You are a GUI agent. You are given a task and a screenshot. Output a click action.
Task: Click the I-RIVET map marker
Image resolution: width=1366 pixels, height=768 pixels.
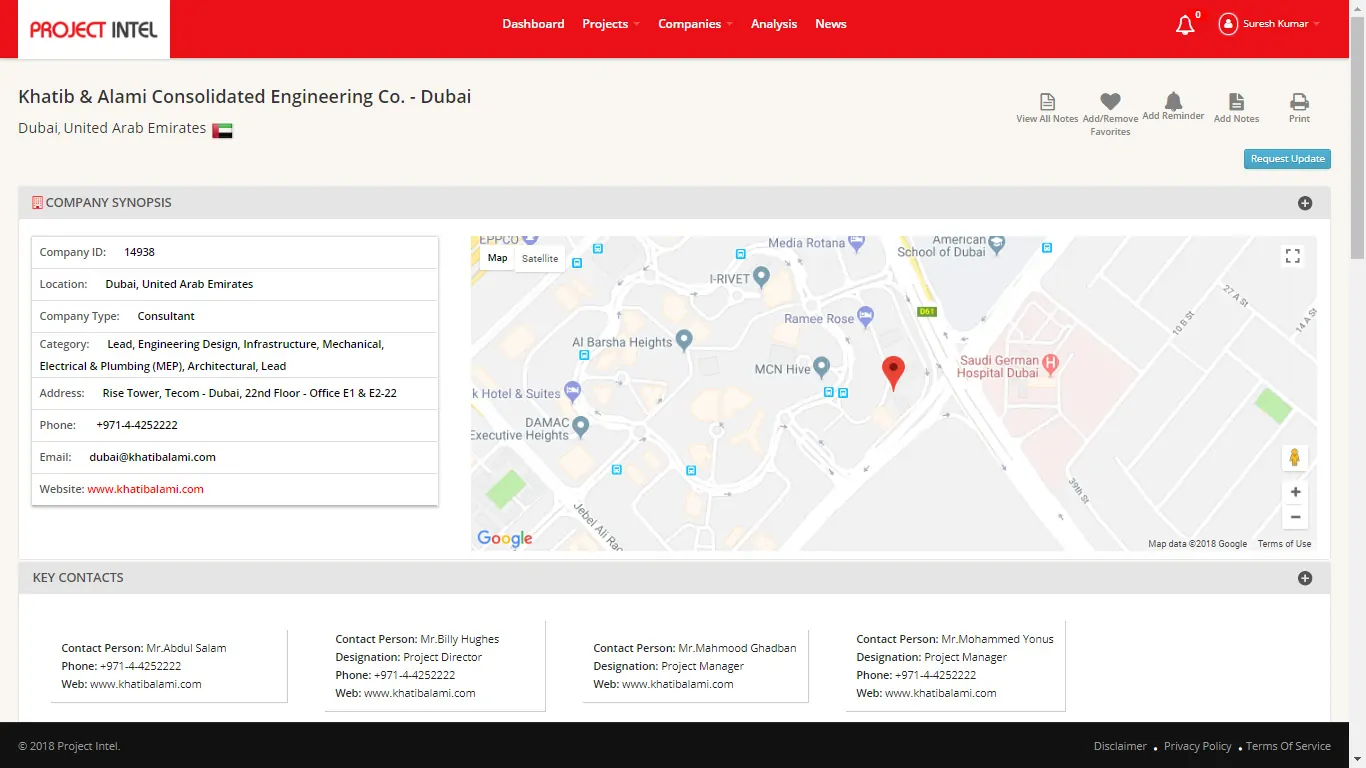tap(761, 277)
